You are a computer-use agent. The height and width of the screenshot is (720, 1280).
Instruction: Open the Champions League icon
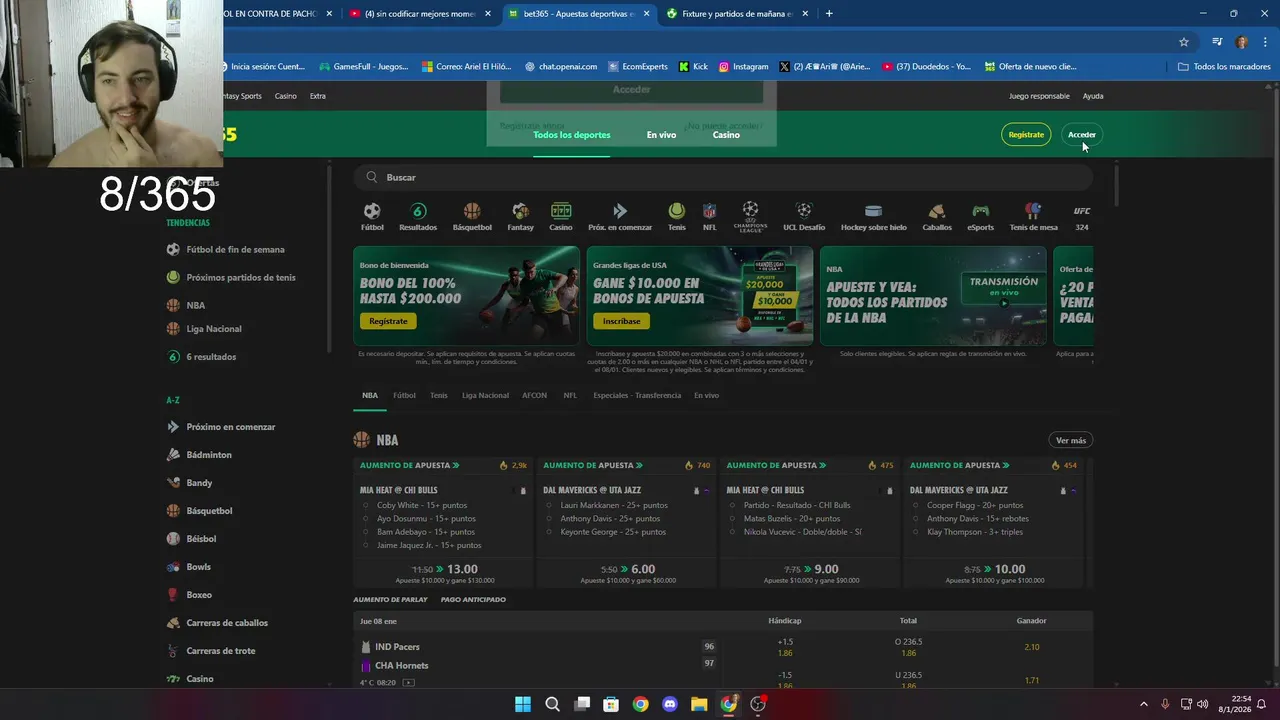coord(750,217)
